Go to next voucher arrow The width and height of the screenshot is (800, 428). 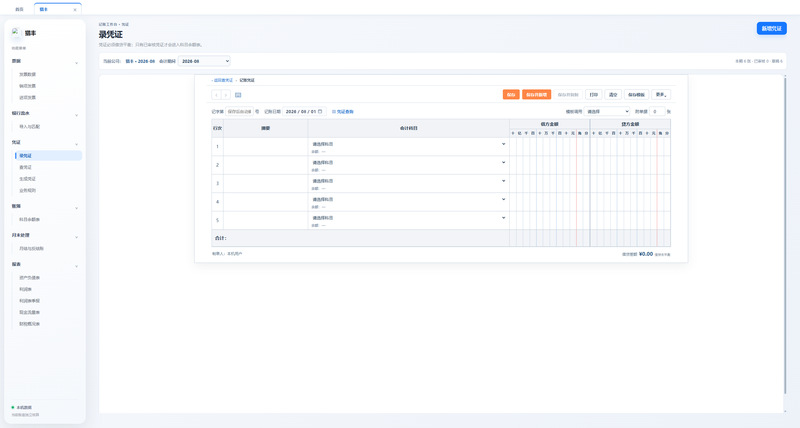[x=226, y=95]
